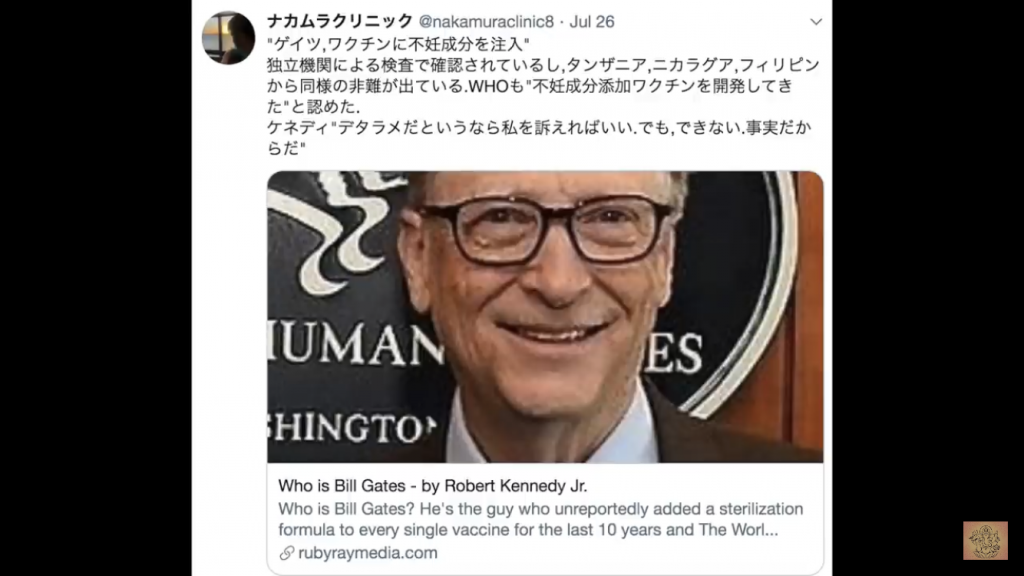Click the description line 'formula to every single vaccine'
Viewport: 1024px width, 576px height.
[x=528, y=530]
